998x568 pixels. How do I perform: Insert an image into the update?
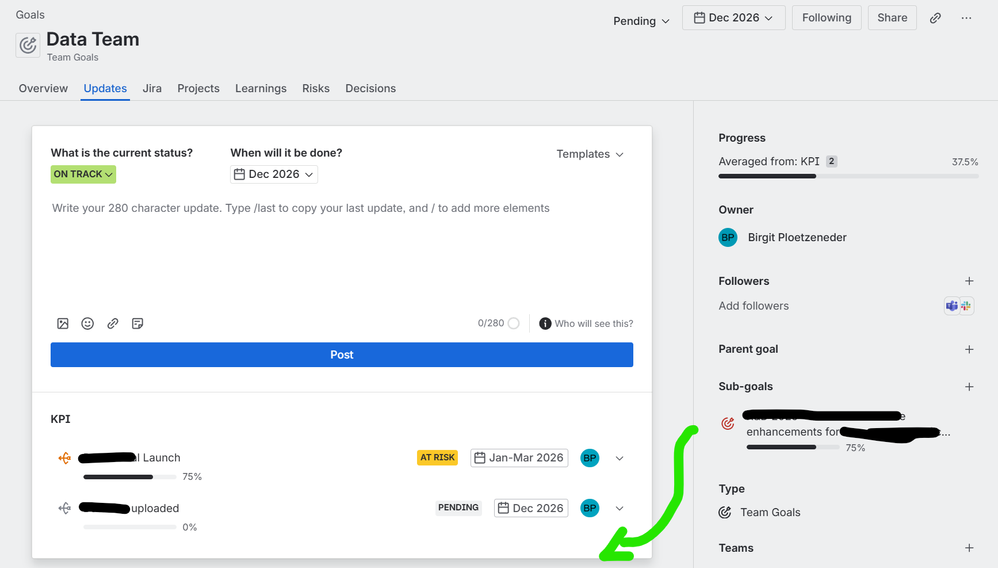click(62, 323)
